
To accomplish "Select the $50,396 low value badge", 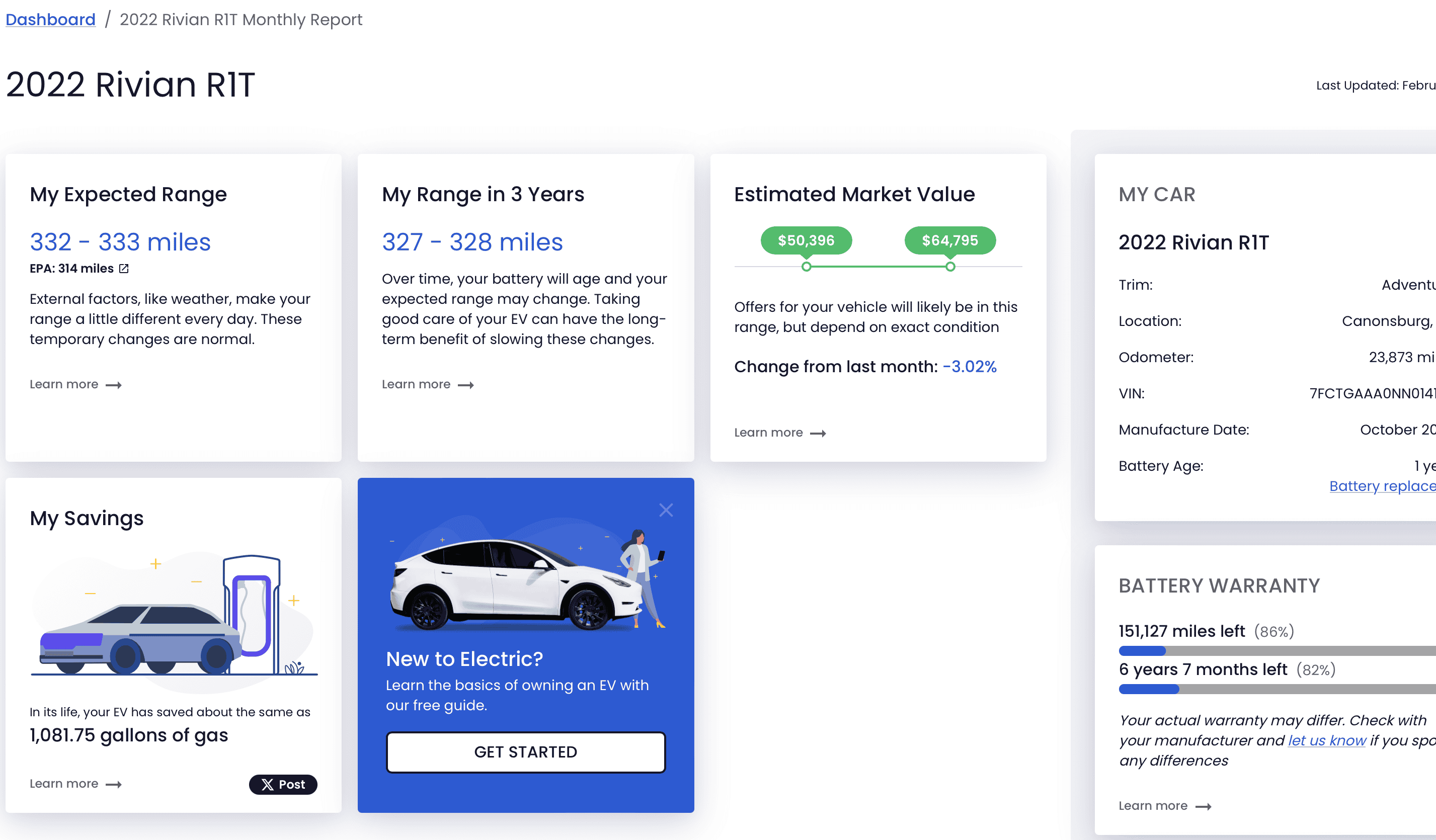I will [806, 240].
